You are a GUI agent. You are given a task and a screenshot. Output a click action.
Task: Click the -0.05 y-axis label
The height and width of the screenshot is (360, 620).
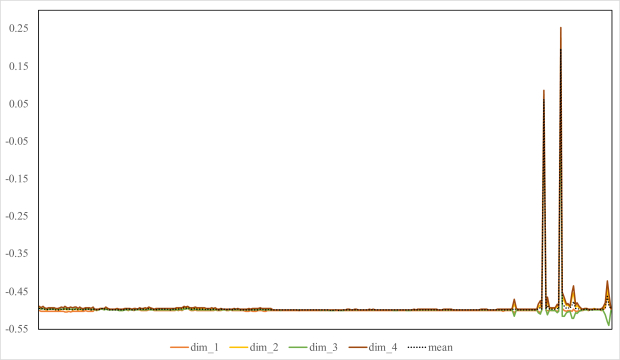click(x=17, y=141)
